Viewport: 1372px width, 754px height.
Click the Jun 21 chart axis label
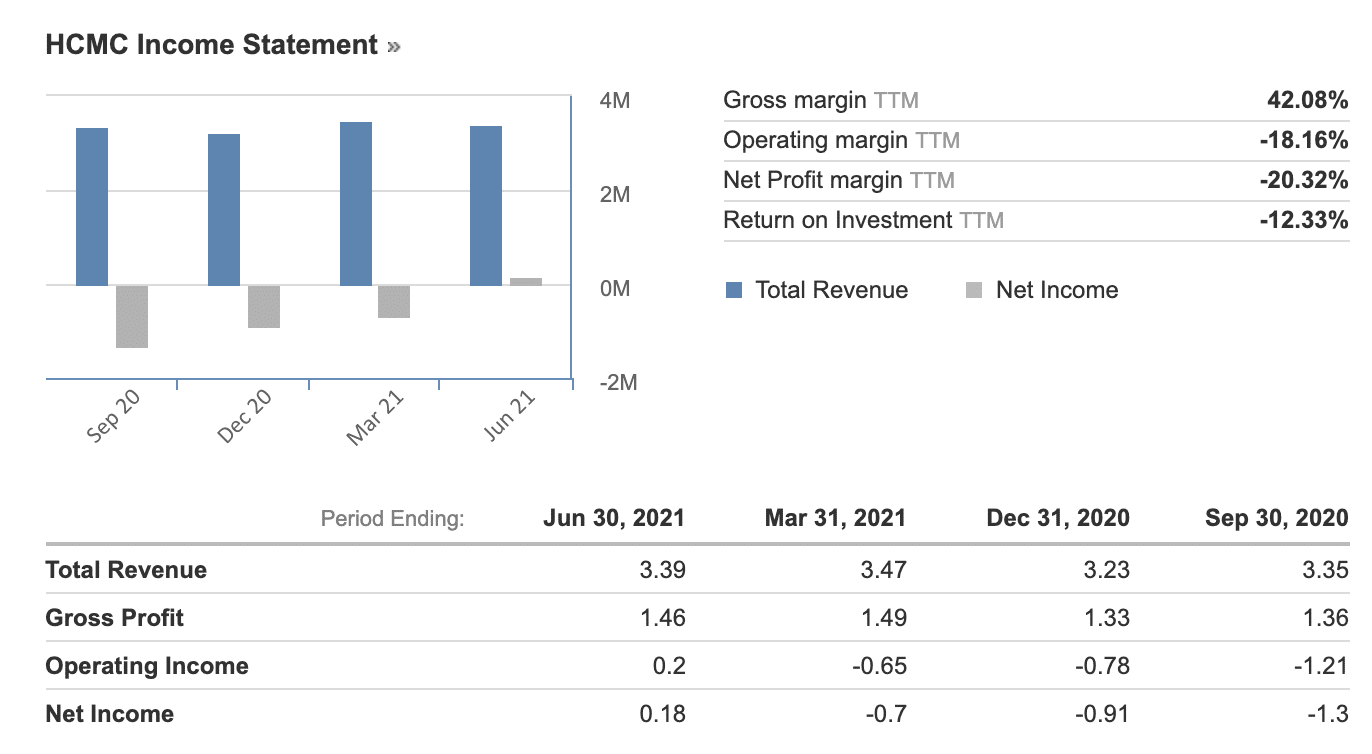(x=509, y=416)
